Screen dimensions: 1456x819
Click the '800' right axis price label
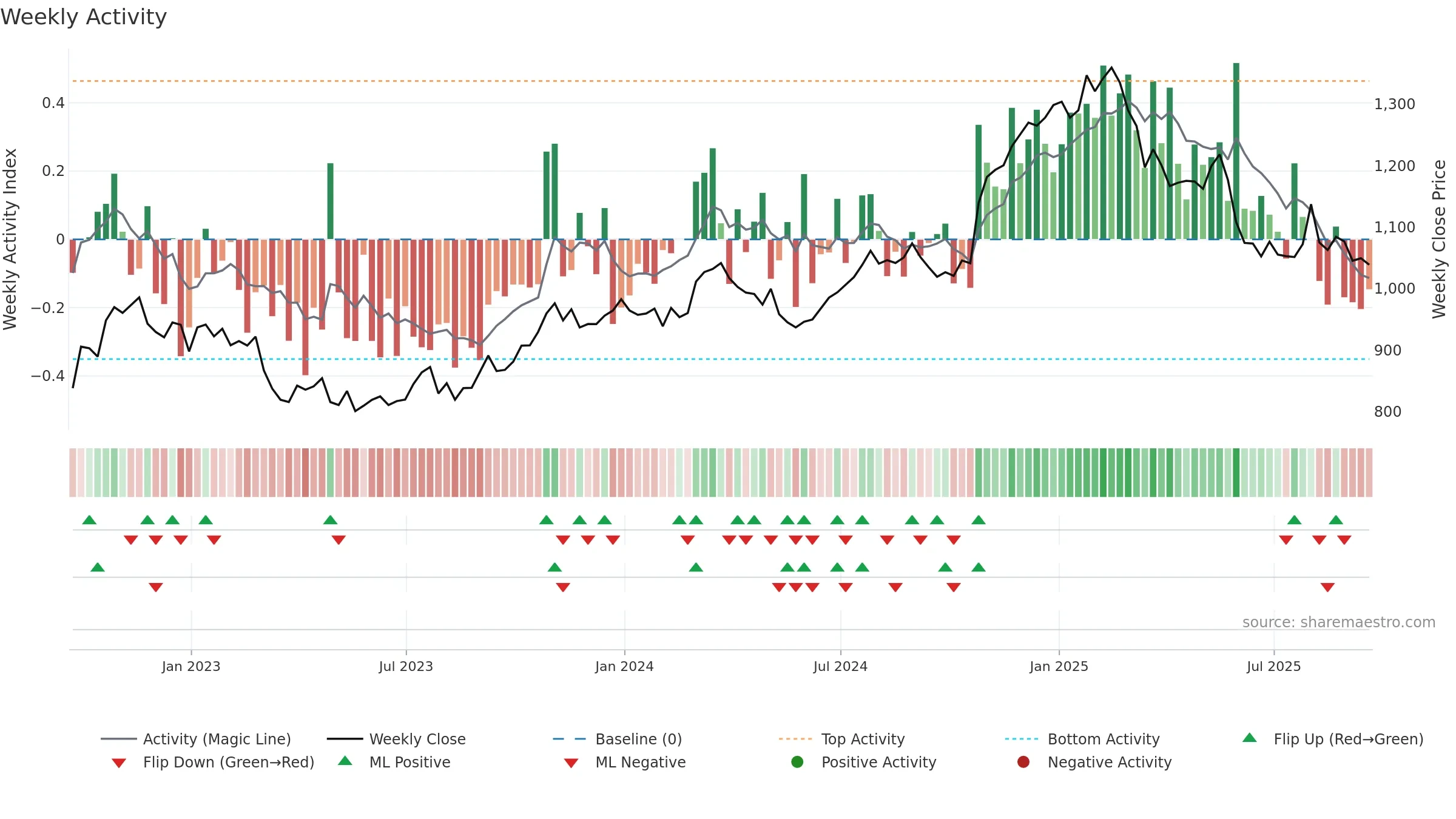pyautogui.click(x=1388, y=412)
